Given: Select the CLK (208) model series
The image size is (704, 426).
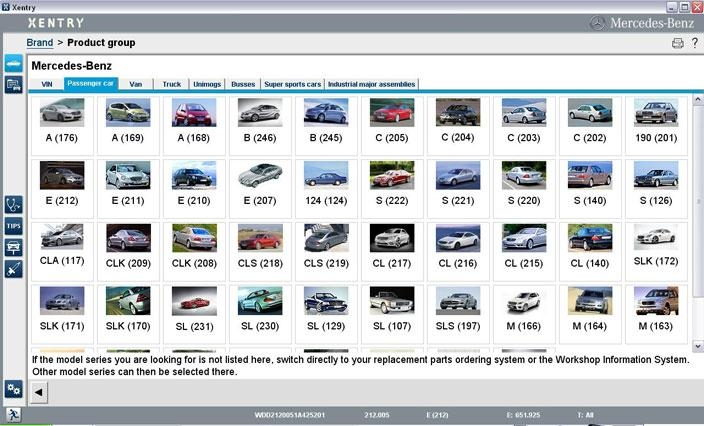Looking at the screenshot, I should [x=194, y=251].
